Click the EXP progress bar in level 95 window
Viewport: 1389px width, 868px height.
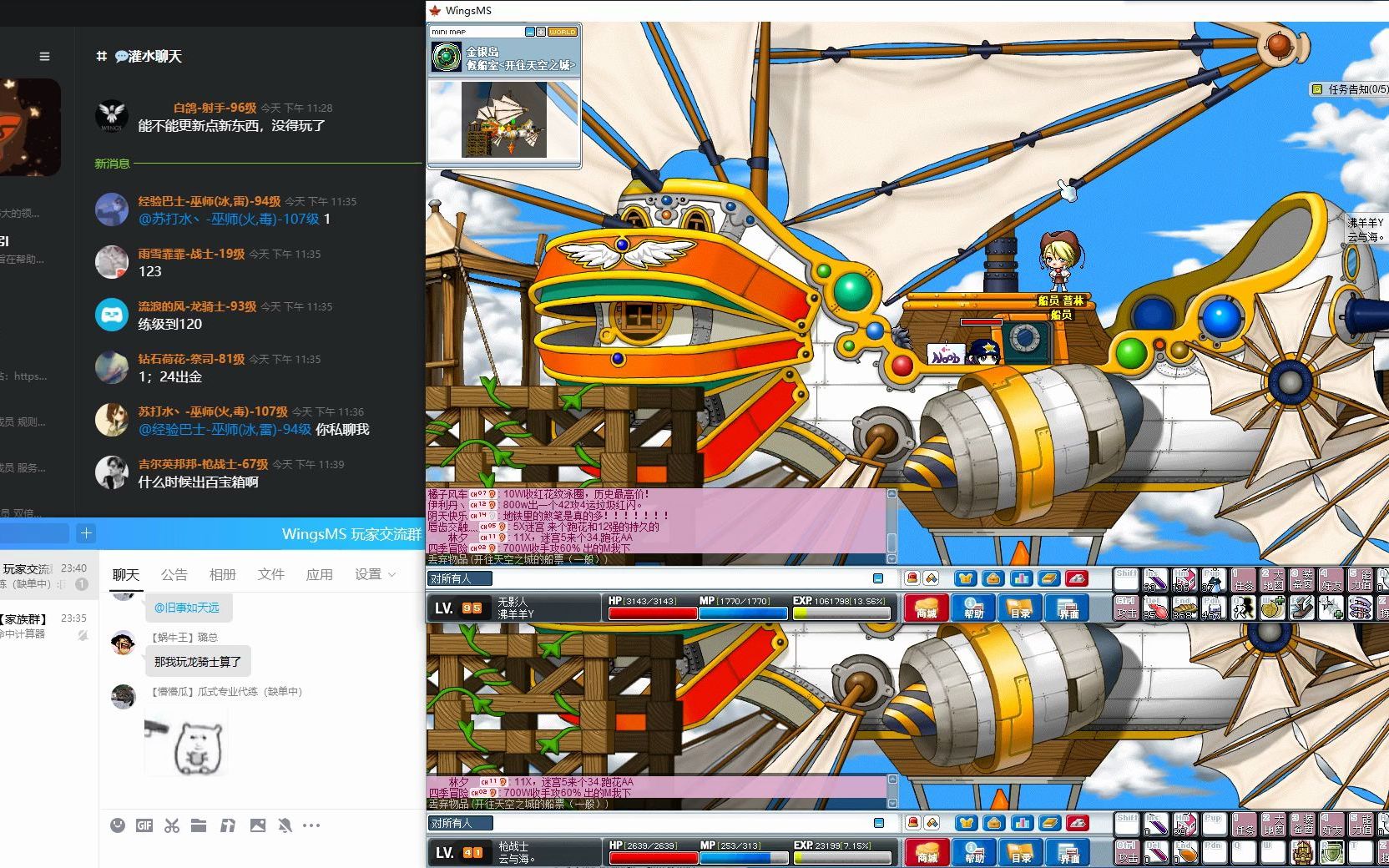tap(841, 613)
